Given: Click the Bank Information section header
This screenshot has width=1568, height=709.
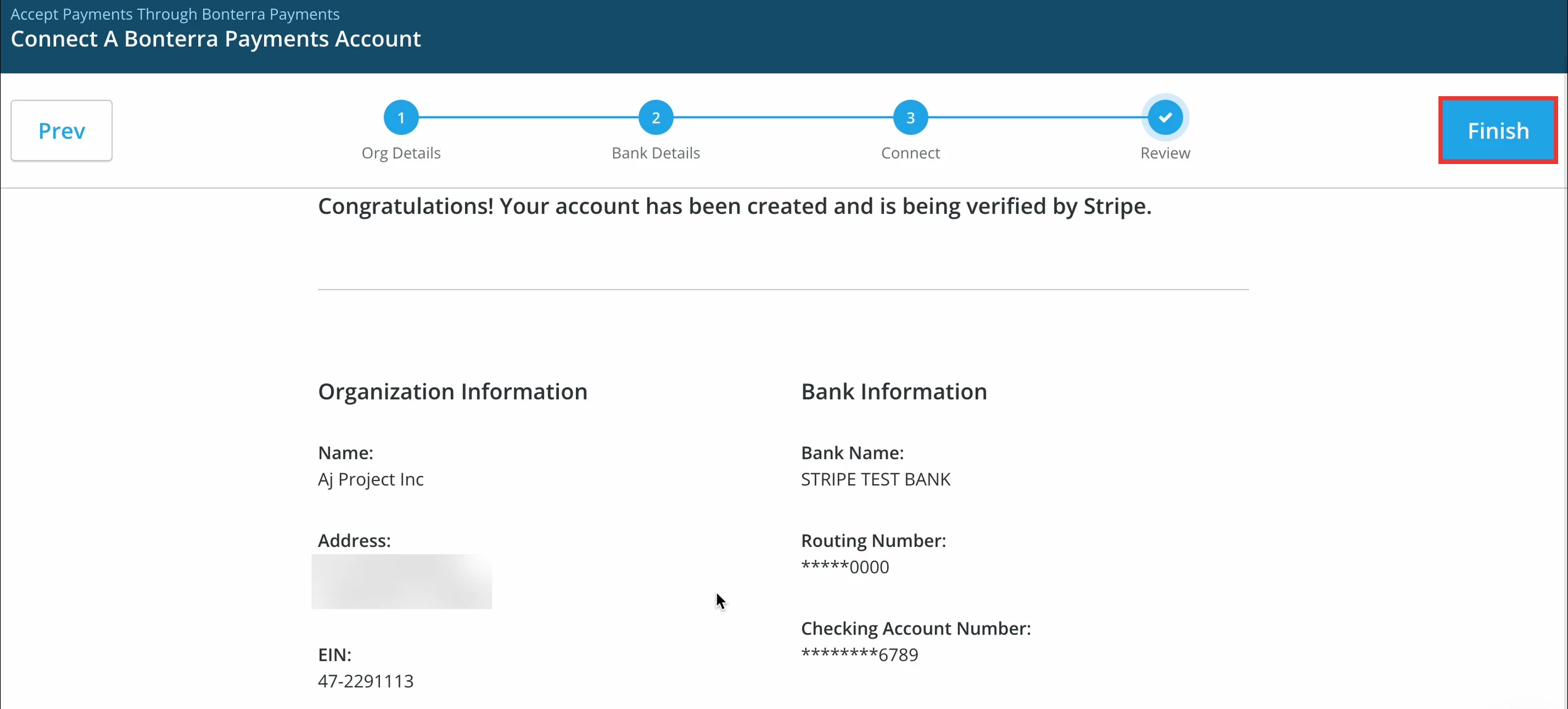Looking at the screenshot, I should (894, 391).
